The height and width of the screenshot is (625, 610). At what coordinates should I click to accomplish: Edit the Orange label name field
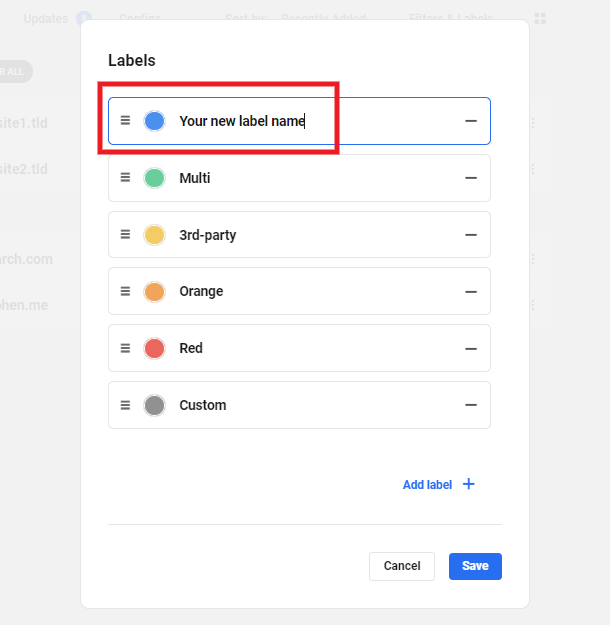[x=300, y=292]
